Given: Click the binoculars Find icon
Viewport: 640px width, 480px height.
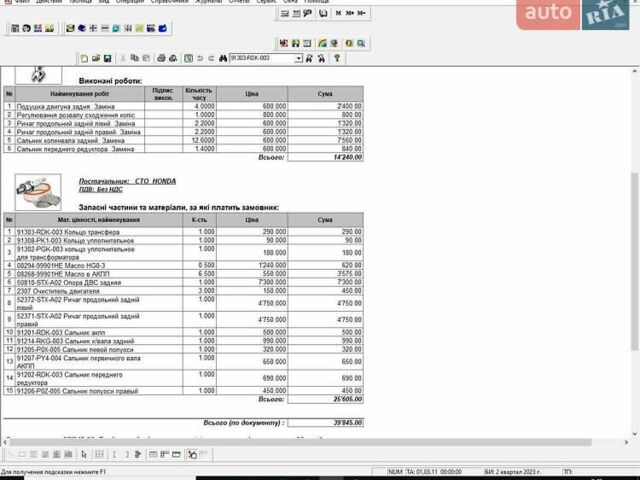Looking at the screenshot, I should click(x=223, y=59).
